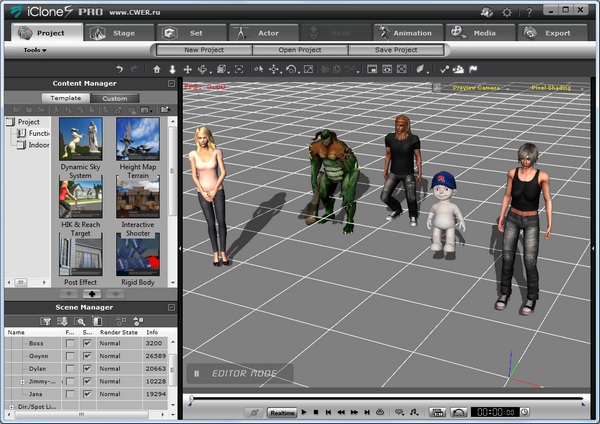Screen dimensions: 600x424
Task: Toggle the Show checkbox for Jana
Action: (x=87, y=395)
